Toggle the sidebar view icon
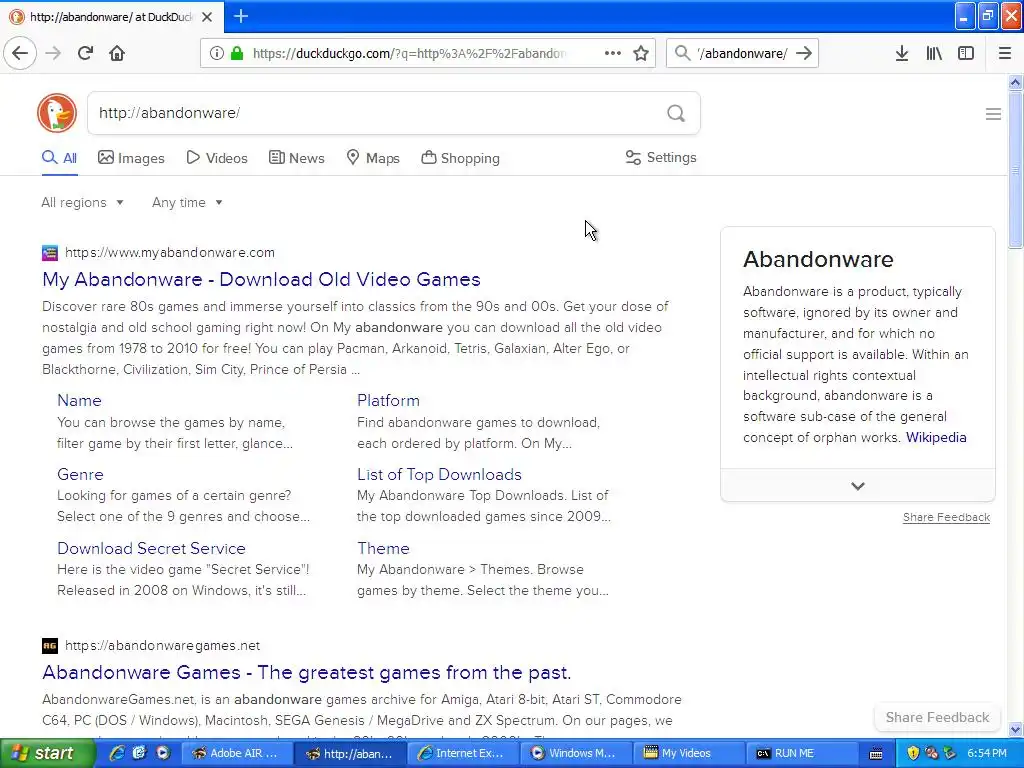Screen dimensions: 1024x768 tap(966, 53)
